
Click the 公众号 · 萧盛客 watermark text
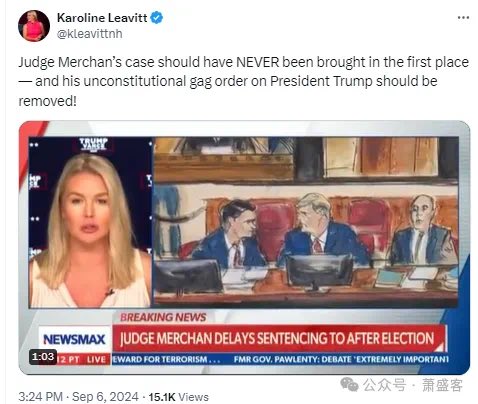413,385
